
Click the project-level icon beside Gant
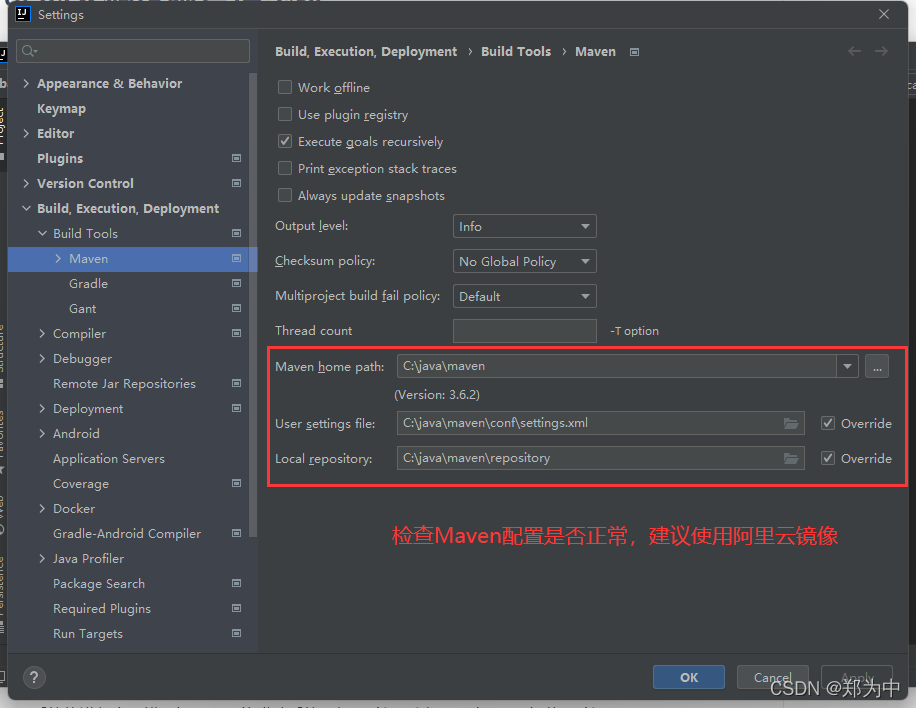237,308
